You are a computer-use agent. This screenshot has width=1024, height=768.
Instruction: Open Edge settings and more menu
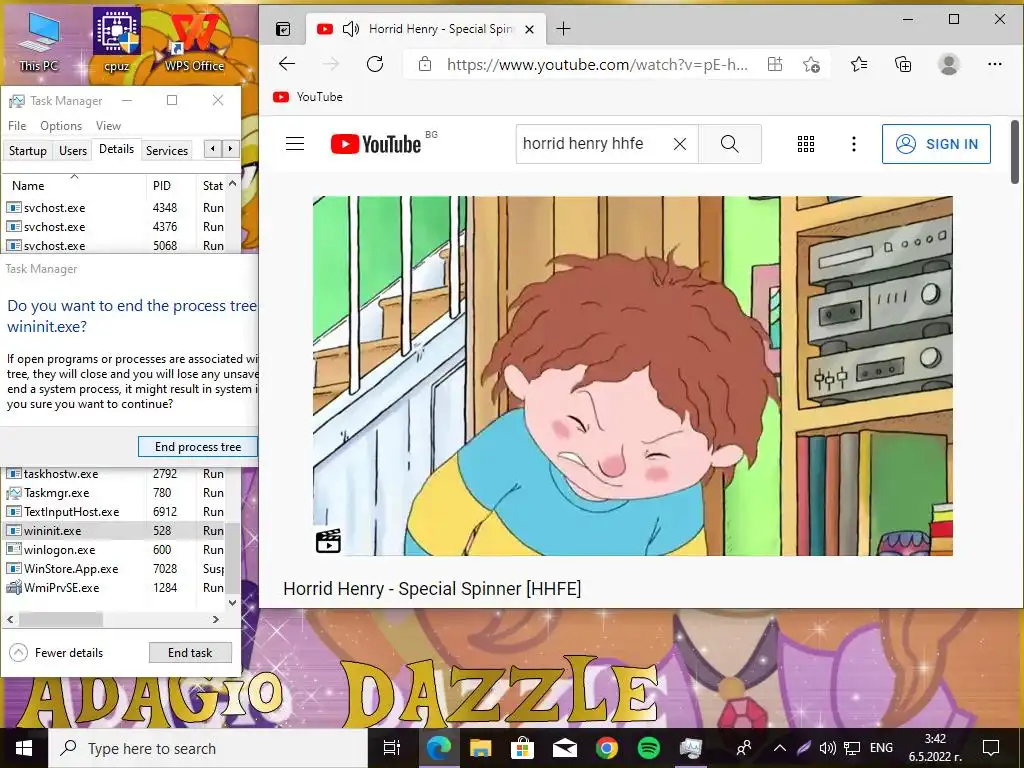(995, 64)
